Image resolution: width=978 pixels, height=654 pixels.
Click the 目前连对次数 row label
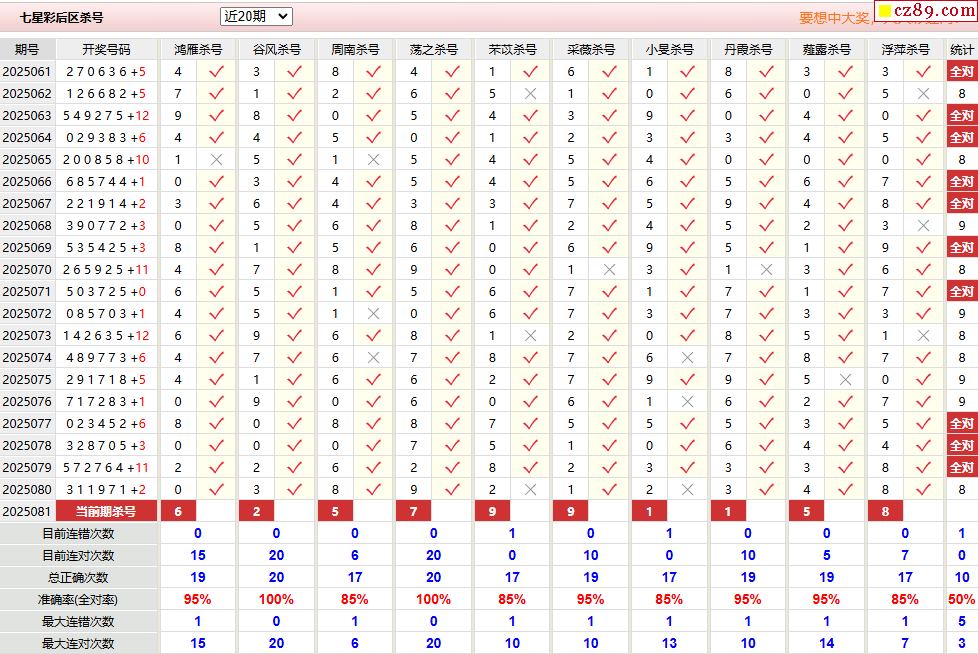click(x=78, y=555)
